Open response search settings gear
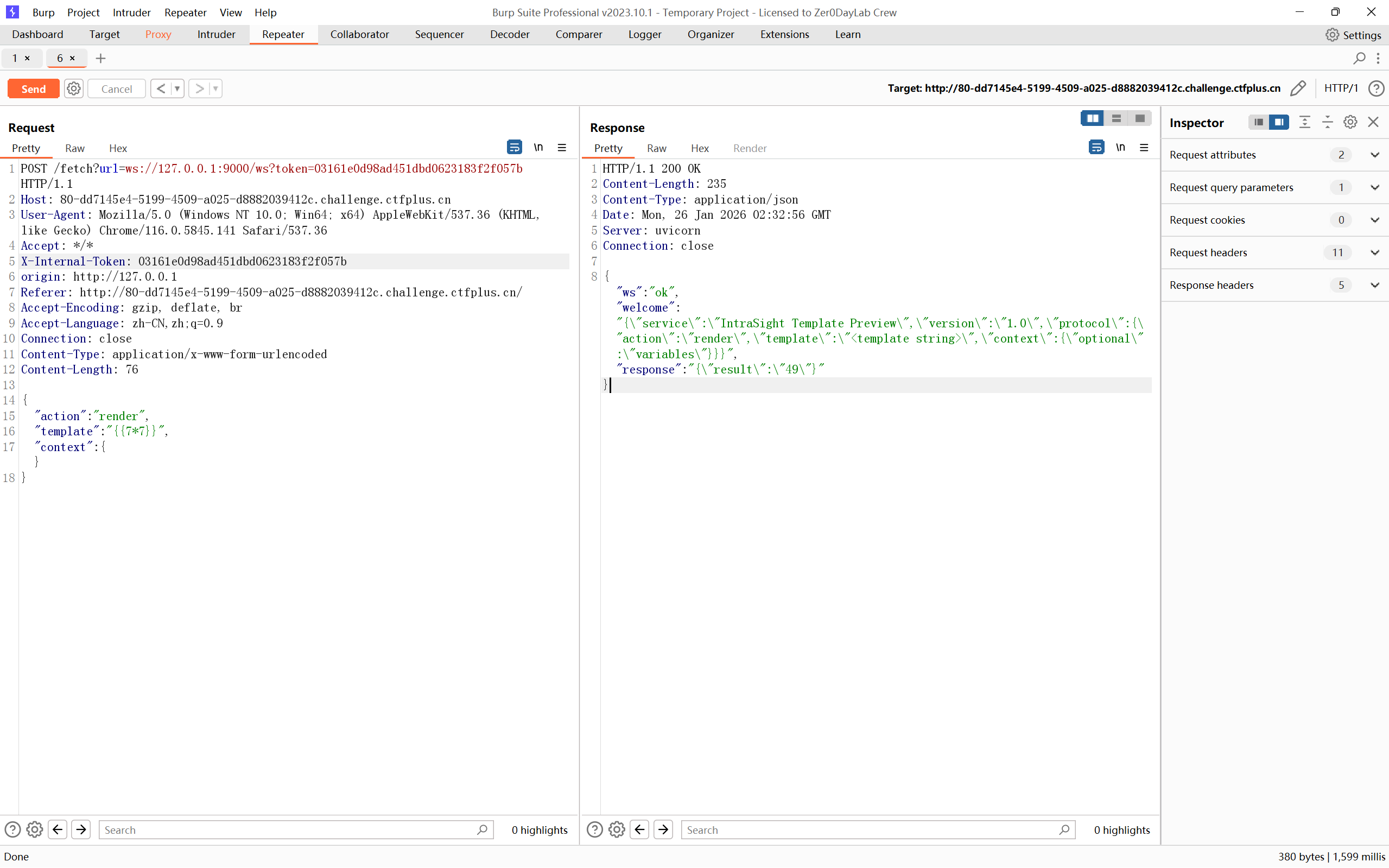 pyautogui.click(x=617, y=829)
